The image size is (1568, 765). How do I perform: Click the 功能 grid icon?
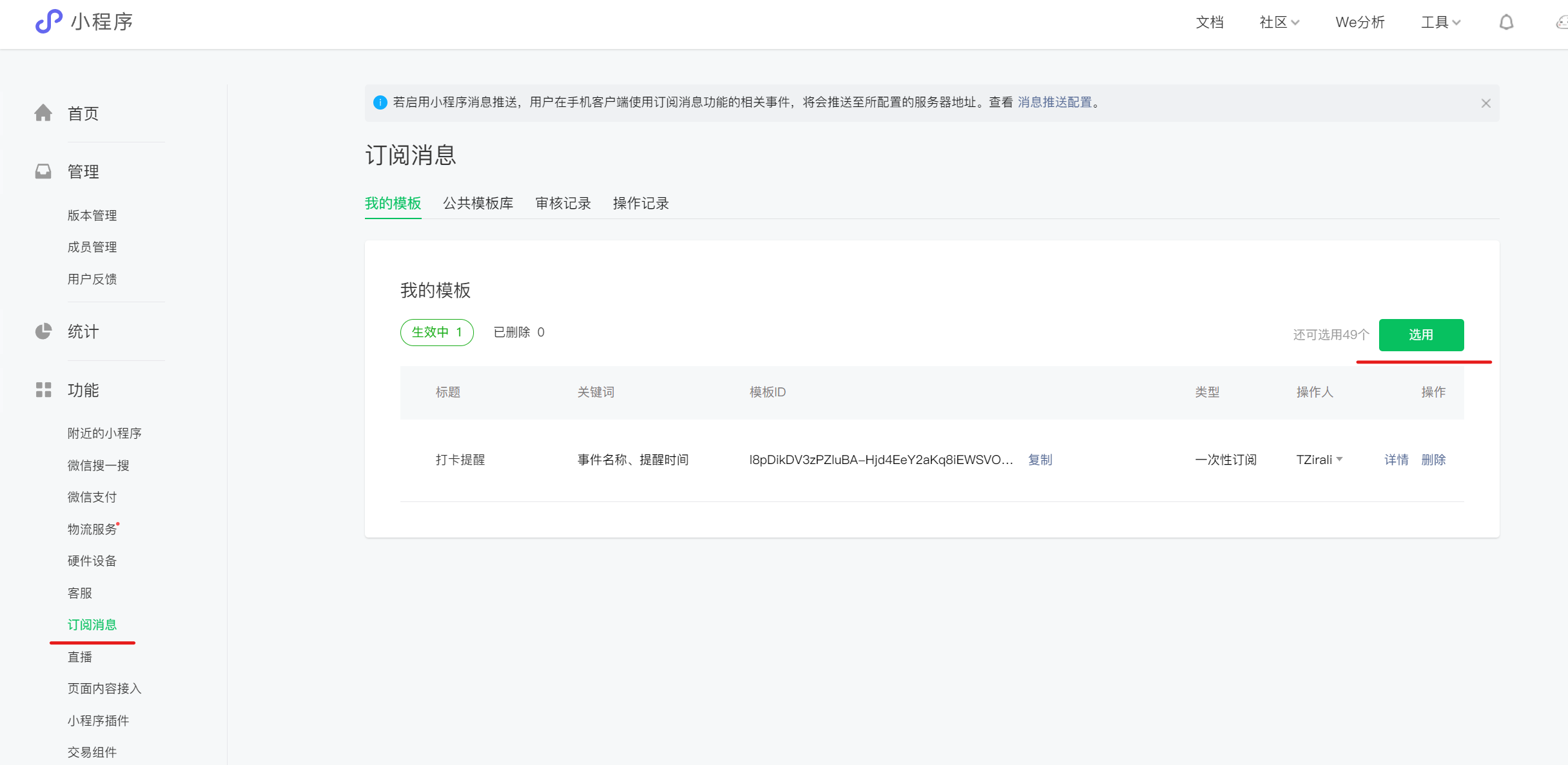pyautogui.click(x=43, y=390)
